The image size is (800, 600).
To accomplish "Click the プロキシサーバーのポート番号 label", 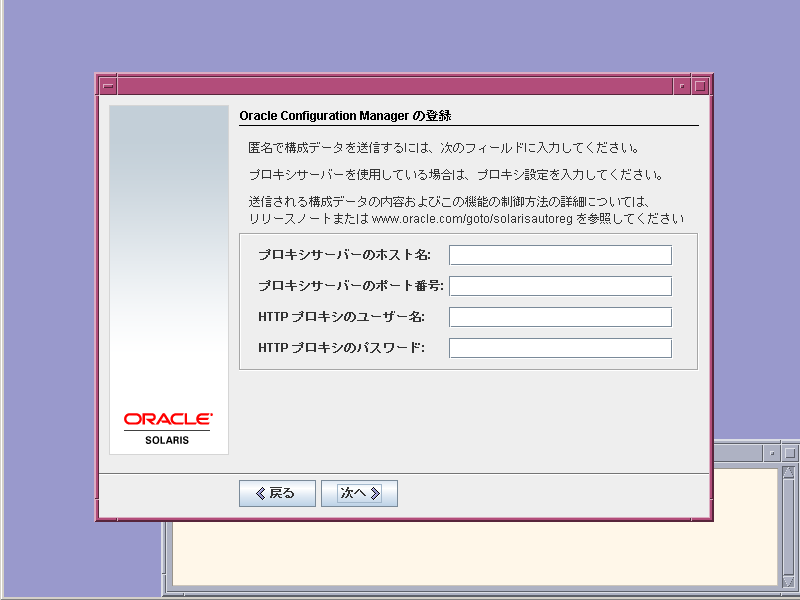I will [351, 286].
